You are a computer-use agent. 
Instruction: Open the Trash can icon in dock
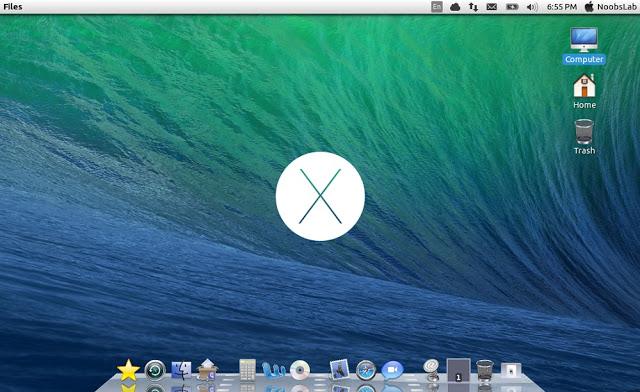[484, 370]
